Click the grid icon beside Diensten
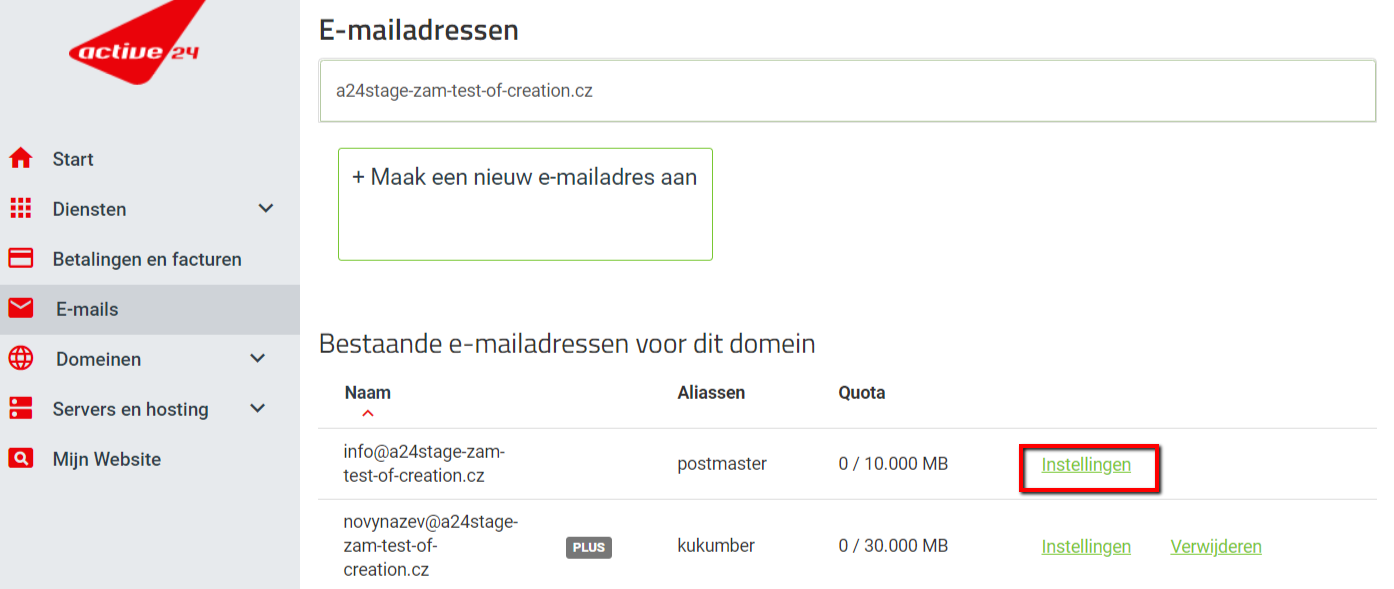 pyautogui.click(x=20, y=209)
